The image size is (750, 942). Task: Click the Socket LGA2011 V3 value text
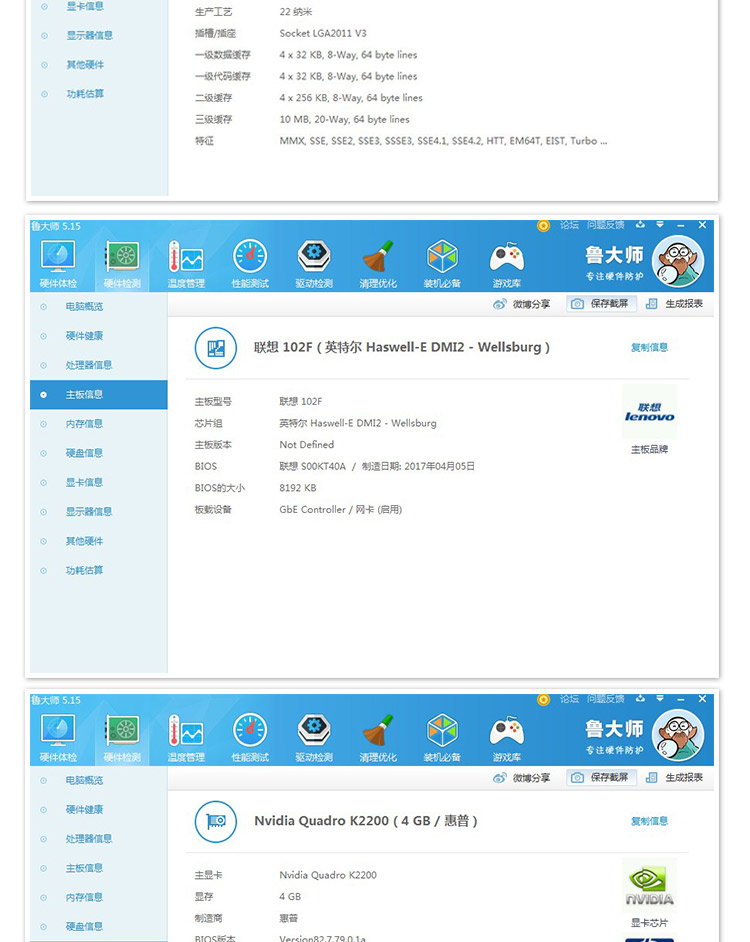pos(323,34)
